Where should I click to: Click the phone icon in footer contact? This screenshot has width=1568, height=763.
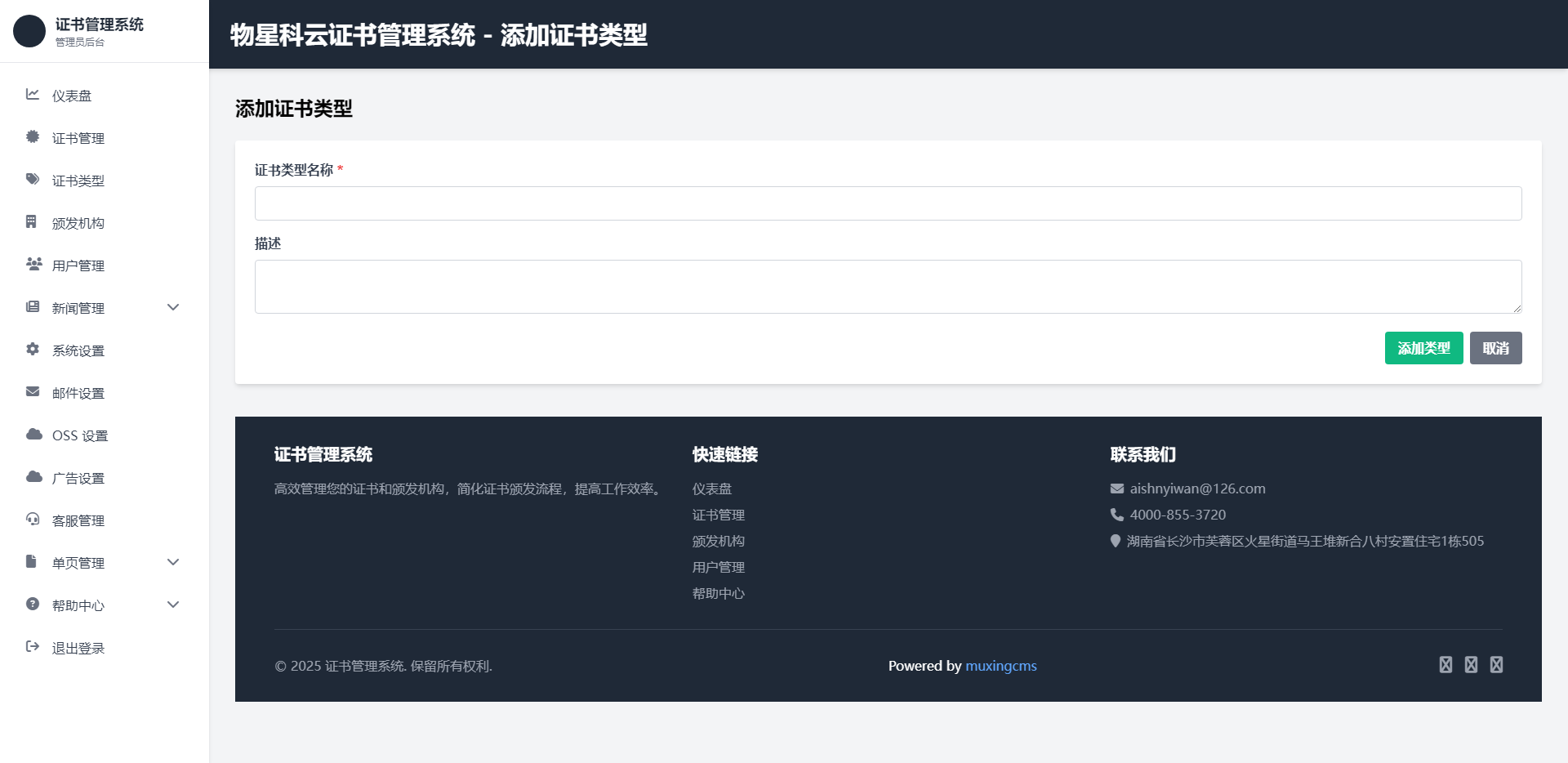1117,515
